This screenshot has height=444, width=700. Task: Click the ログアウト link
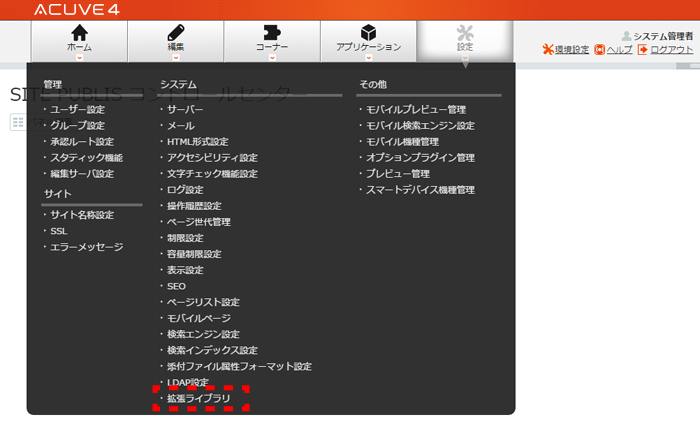coord(672,50)
